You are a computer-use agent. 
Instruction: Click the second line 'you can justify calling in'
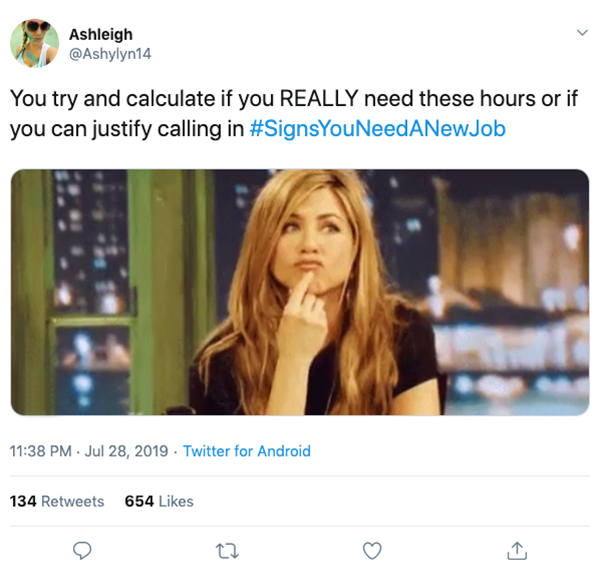125,130
